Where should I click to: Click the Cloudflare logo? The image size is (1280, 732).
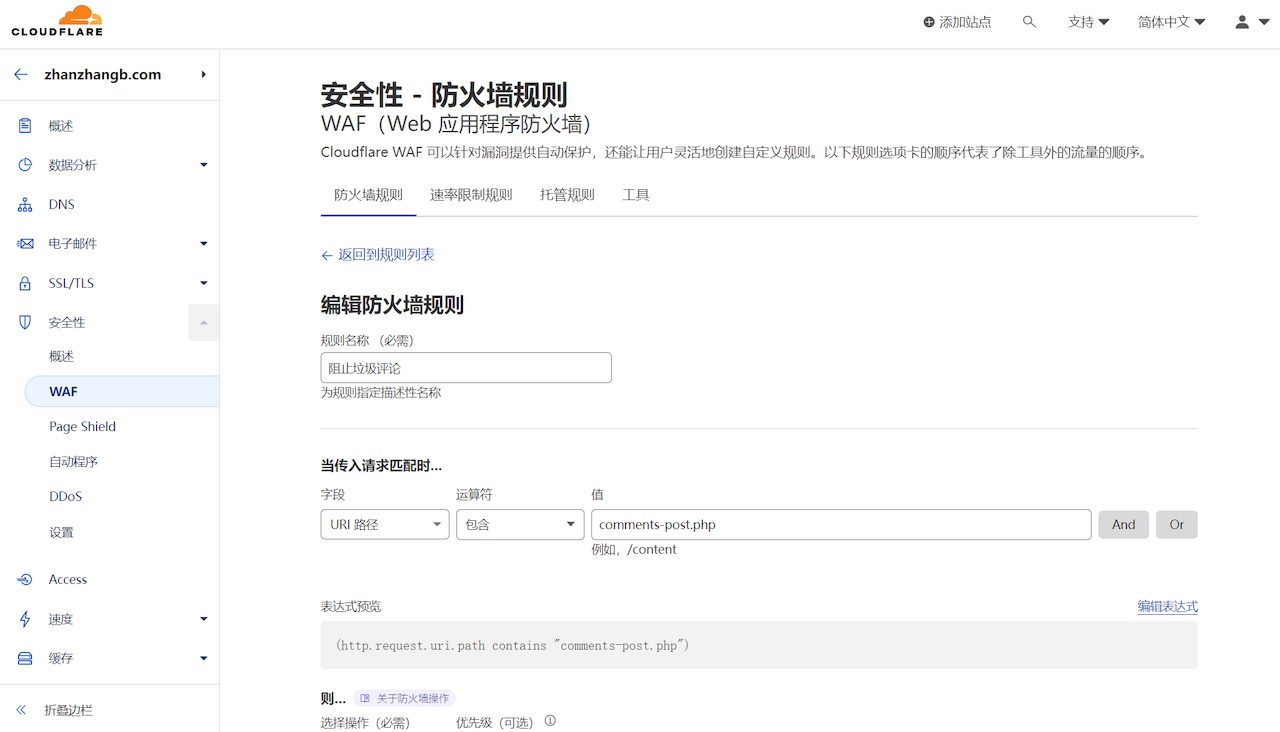click(x=57, y=21)
